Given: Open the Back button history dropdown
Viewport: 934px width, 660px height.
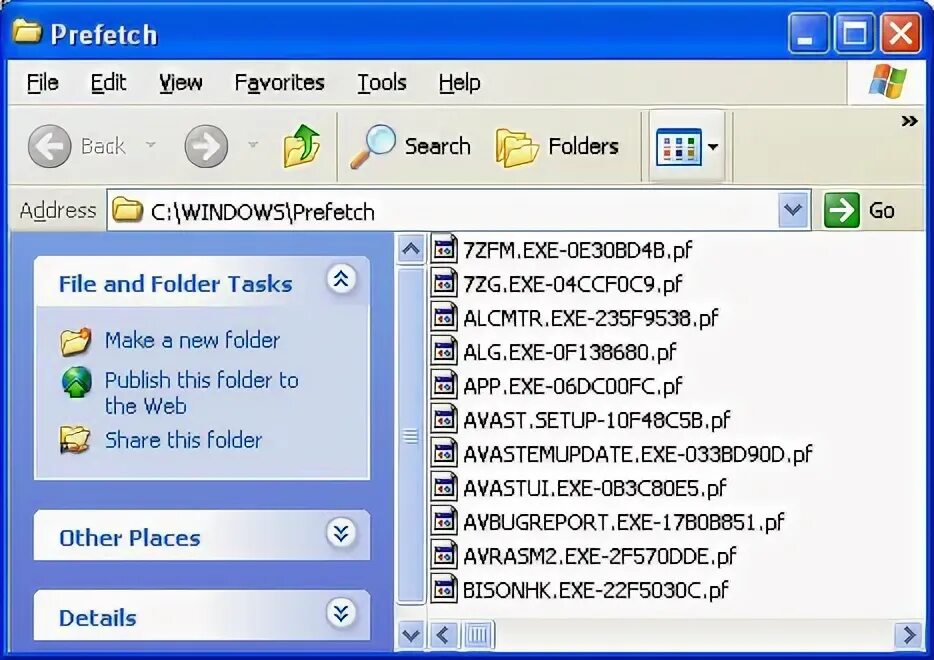Looking at the screenshot, I should (151, 145).
